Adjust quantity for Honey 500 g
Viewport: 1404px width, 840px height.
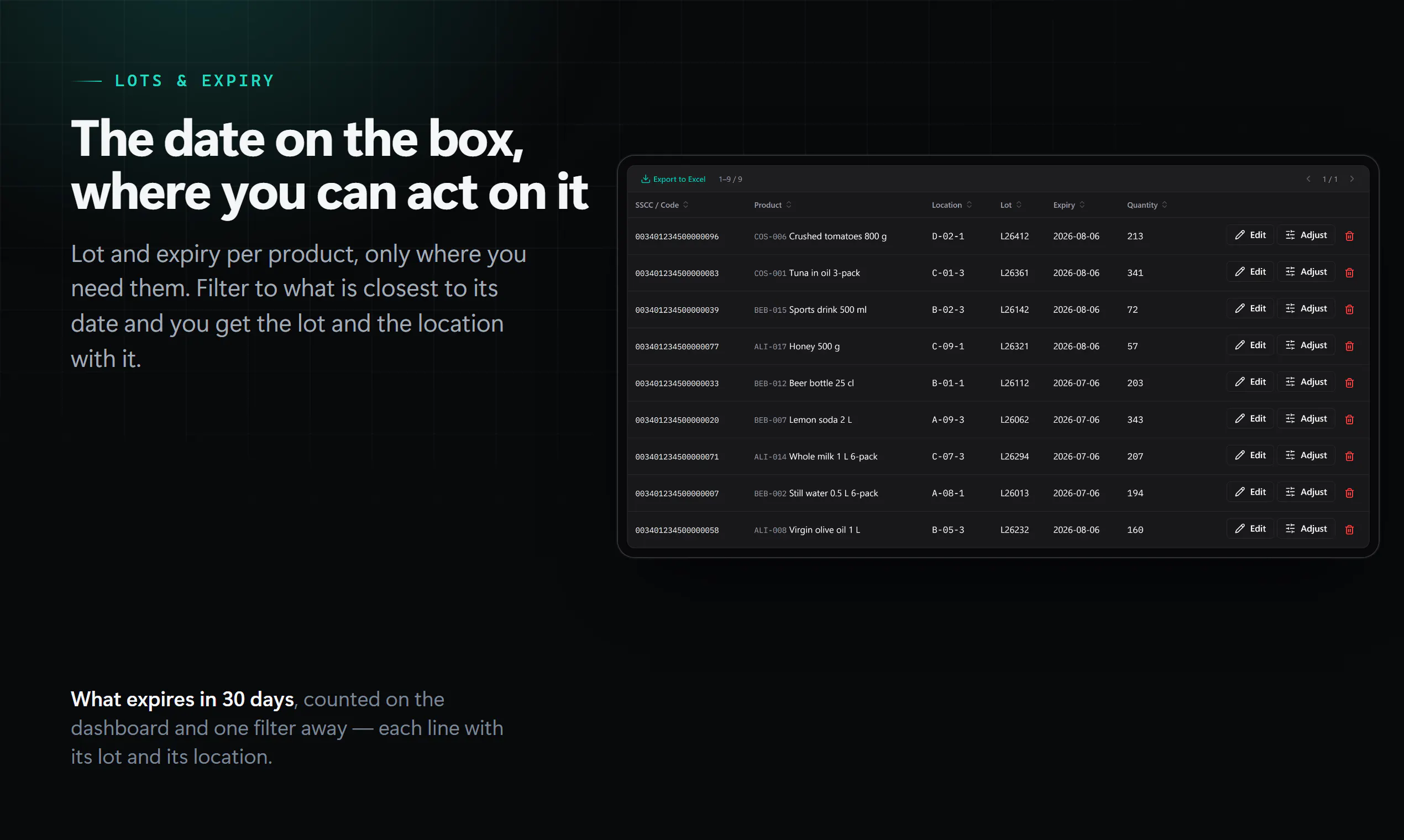tap(1306, 345)
